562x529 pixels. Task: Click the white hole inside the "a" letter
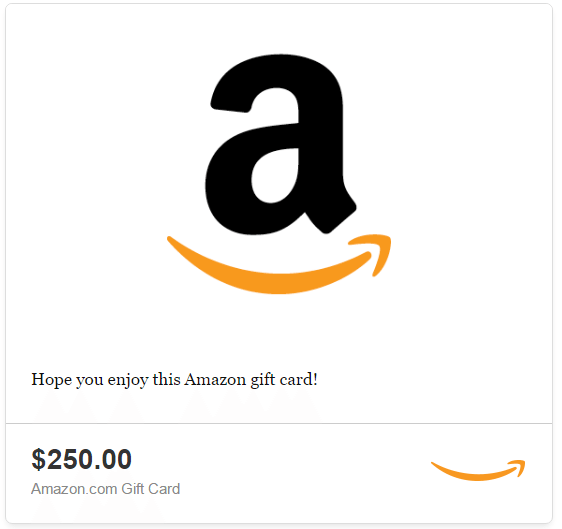click(275, 175)
